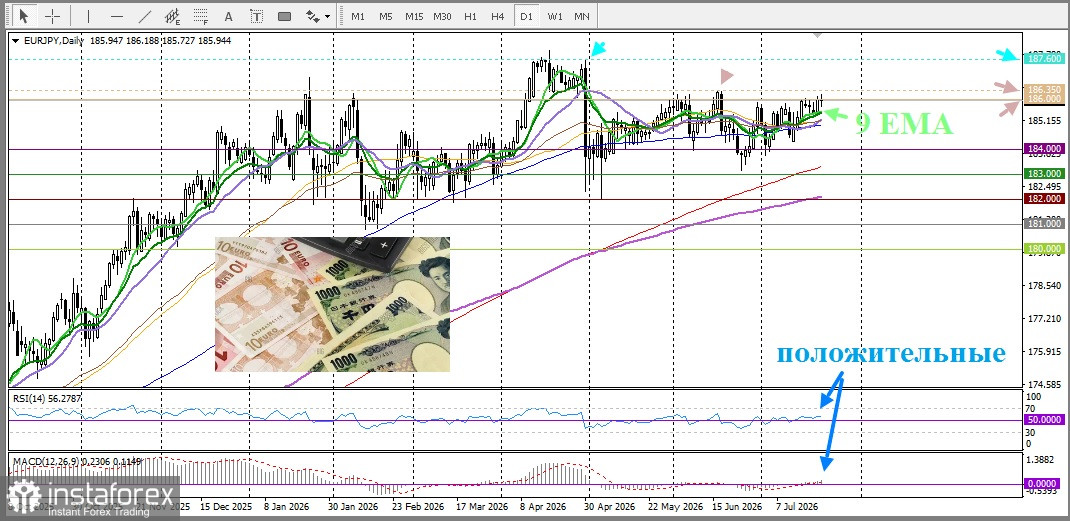Click the 177.210 price scale value
Image resolution: width=1070 pixels, height=521 pixels.
click(1043, 318)
